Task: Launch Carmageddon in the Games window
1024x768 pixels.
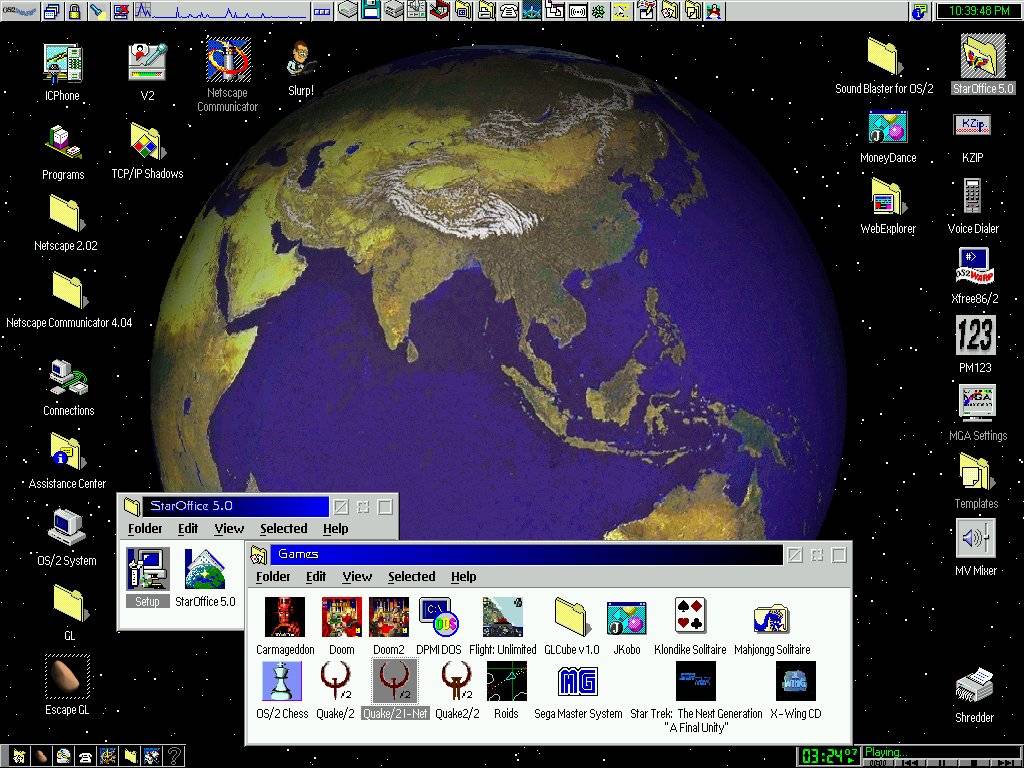Action: [x=285, y=626]
